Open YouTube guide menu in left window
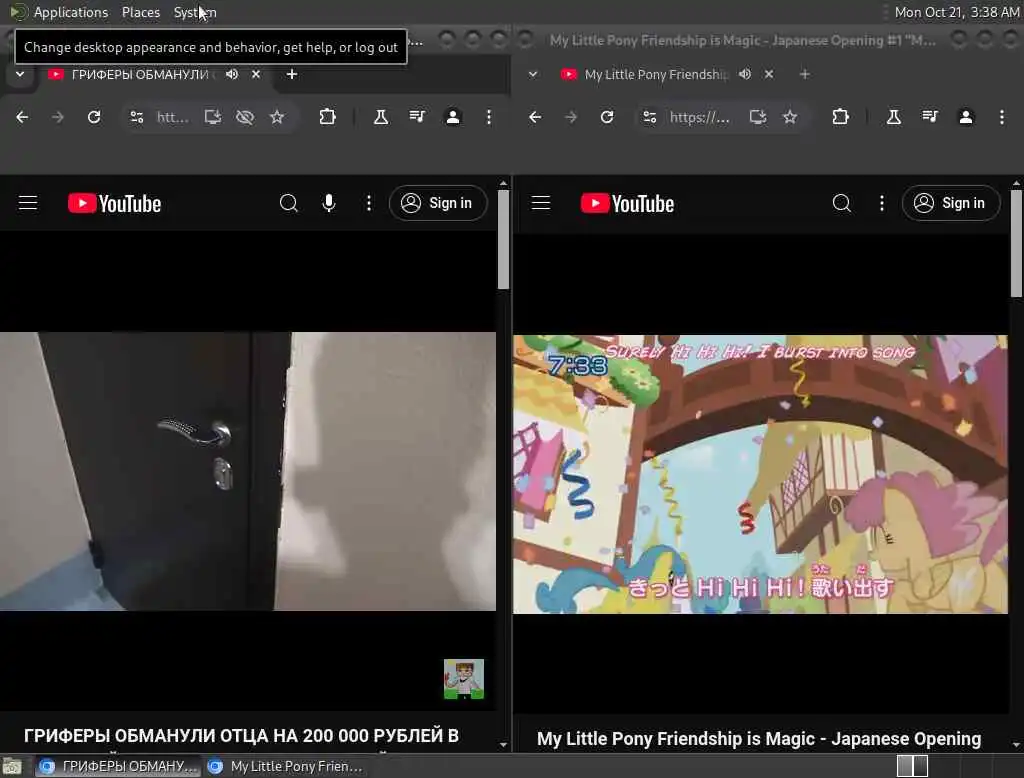This screenshot has height=778, width=1024. 28,203
